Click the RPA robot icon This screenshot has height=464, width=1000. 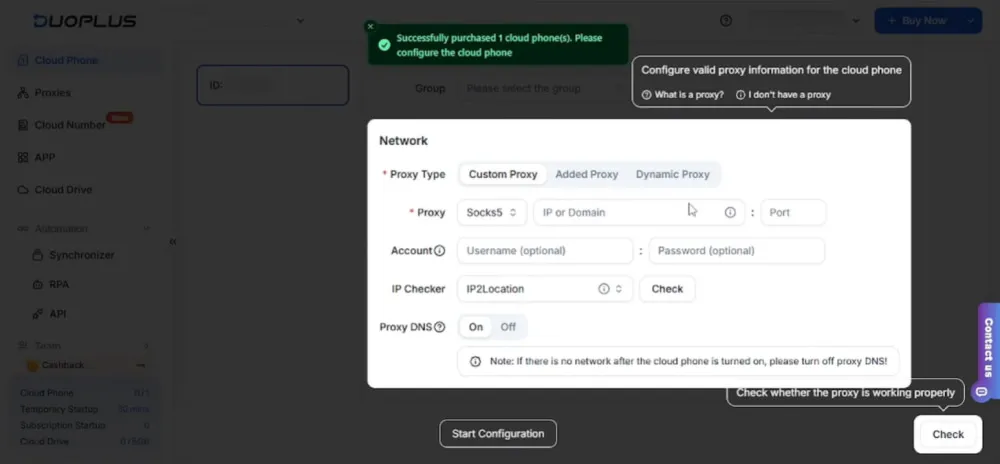click(38, 284)
